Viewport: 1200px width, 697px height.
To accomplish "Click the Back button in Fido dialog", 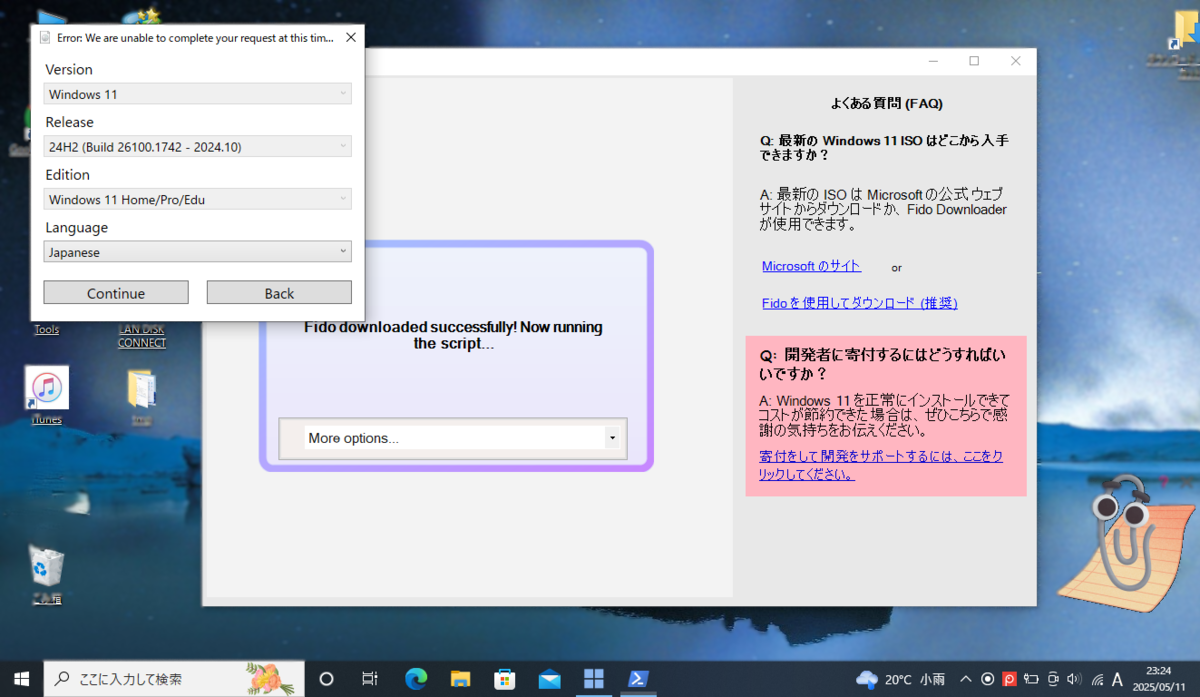I will click(x=279, y=293).
